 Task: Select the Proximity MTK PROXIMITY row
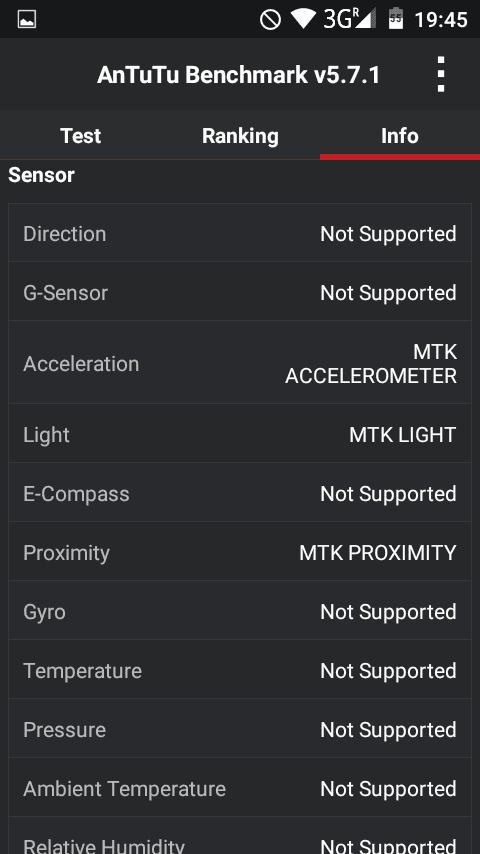click(x=240, y=552)
